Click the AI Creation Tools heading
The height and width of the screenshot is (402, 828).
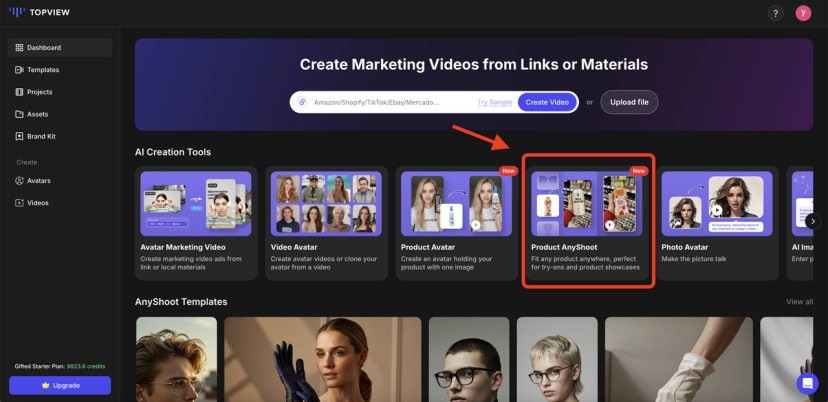(x=173, y=152)
